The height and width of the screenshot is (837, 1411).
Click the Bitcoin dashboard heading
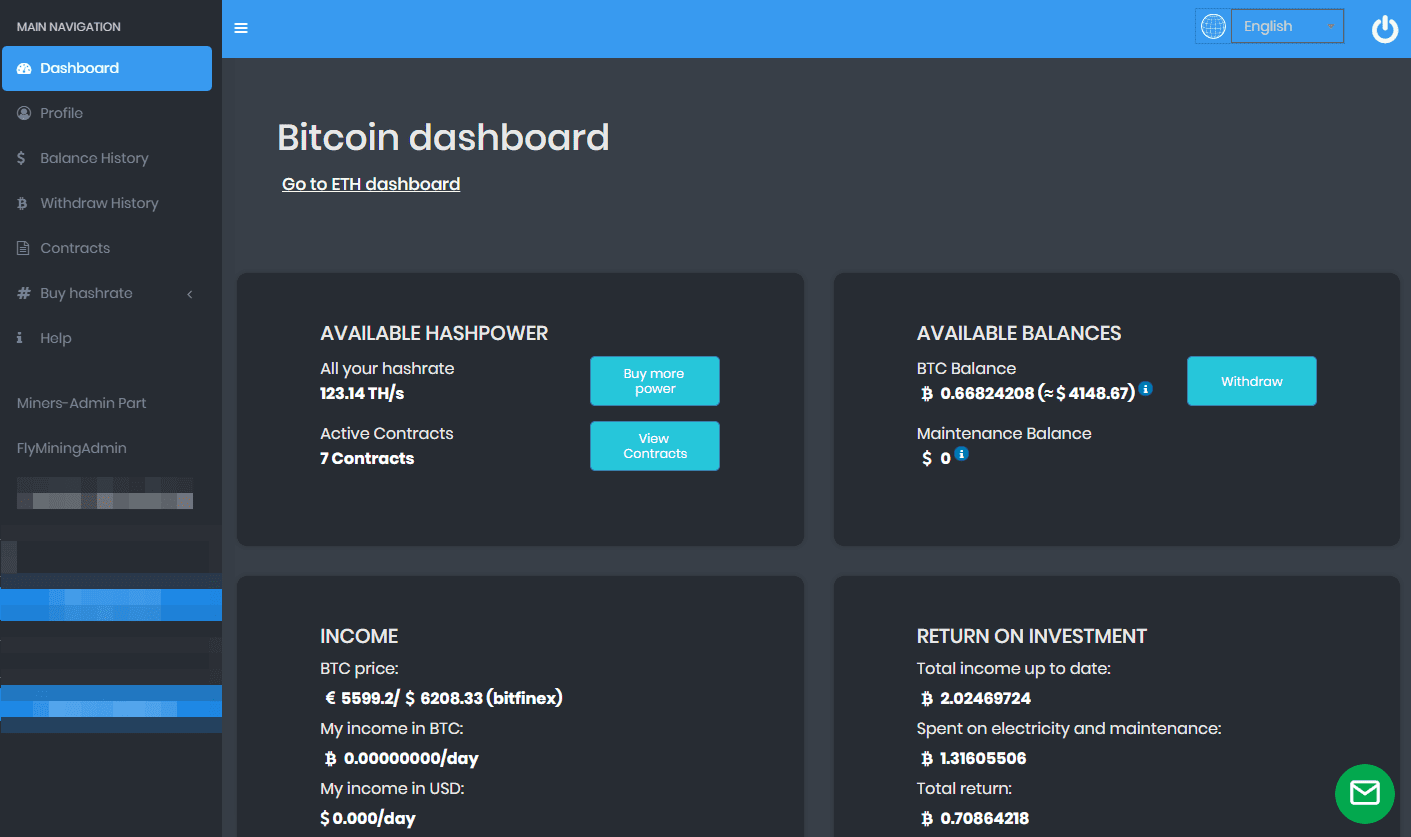coord(443,137)
